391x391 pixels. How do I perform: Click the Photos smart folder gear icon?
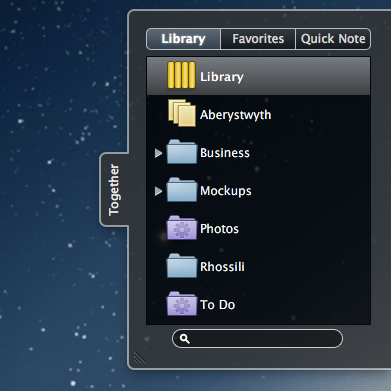click(182, 228)
